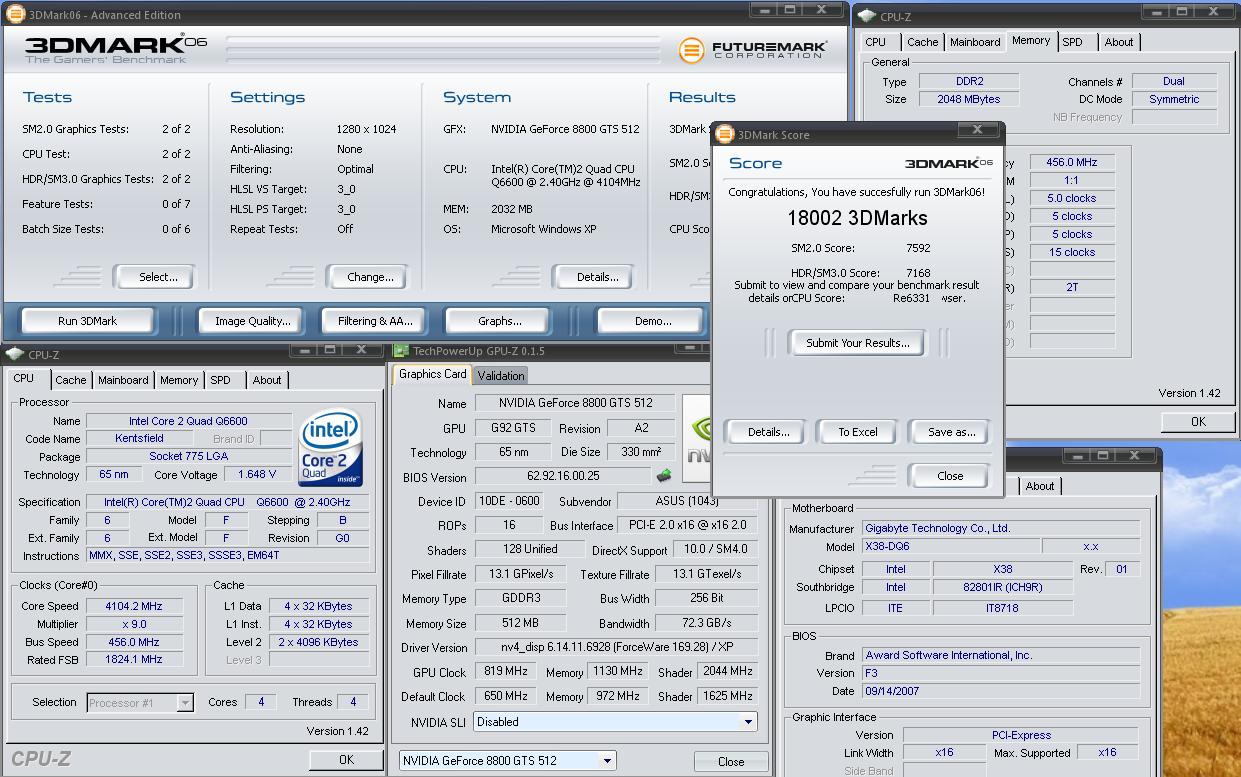Open the Mainboard tab in bottom-left CPU-Z
1241x777 pixels.
point(123,380)
